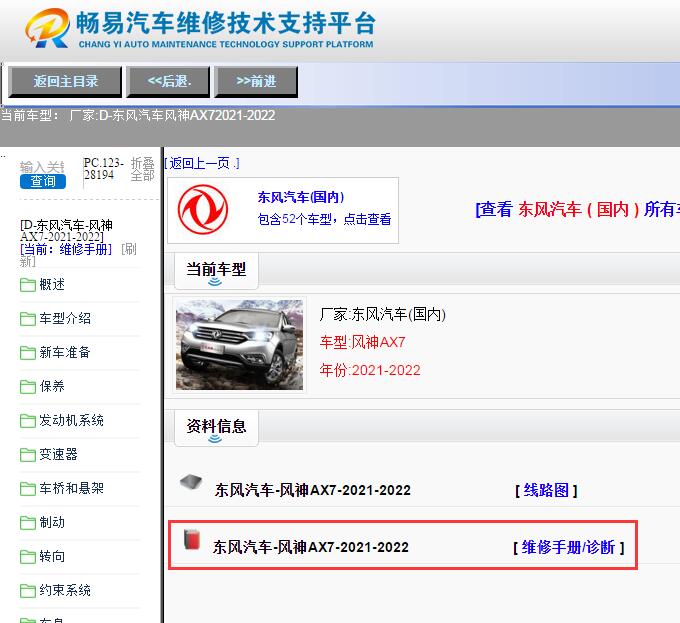Click the 车型:风神AX7 text
680x623 pixels.
(x=362, y=342)
